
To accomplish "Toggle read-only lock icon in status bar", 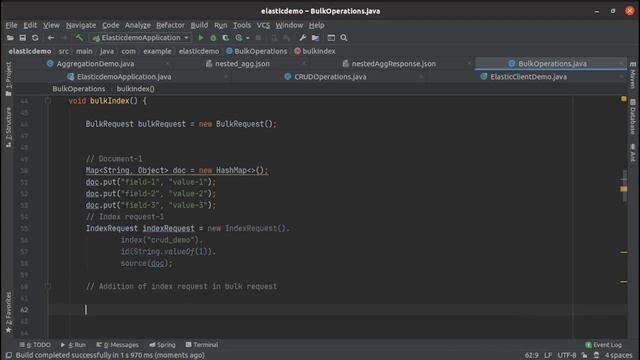I will [x=584, y=355].
